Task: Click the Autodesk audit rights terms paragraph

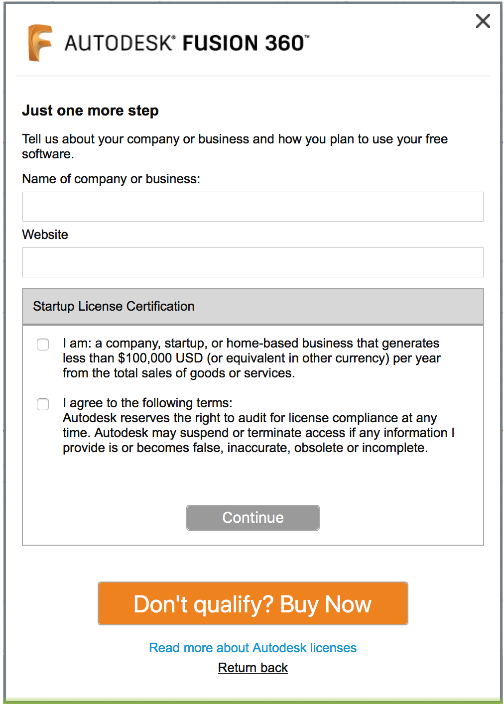Action: [259, 433]
